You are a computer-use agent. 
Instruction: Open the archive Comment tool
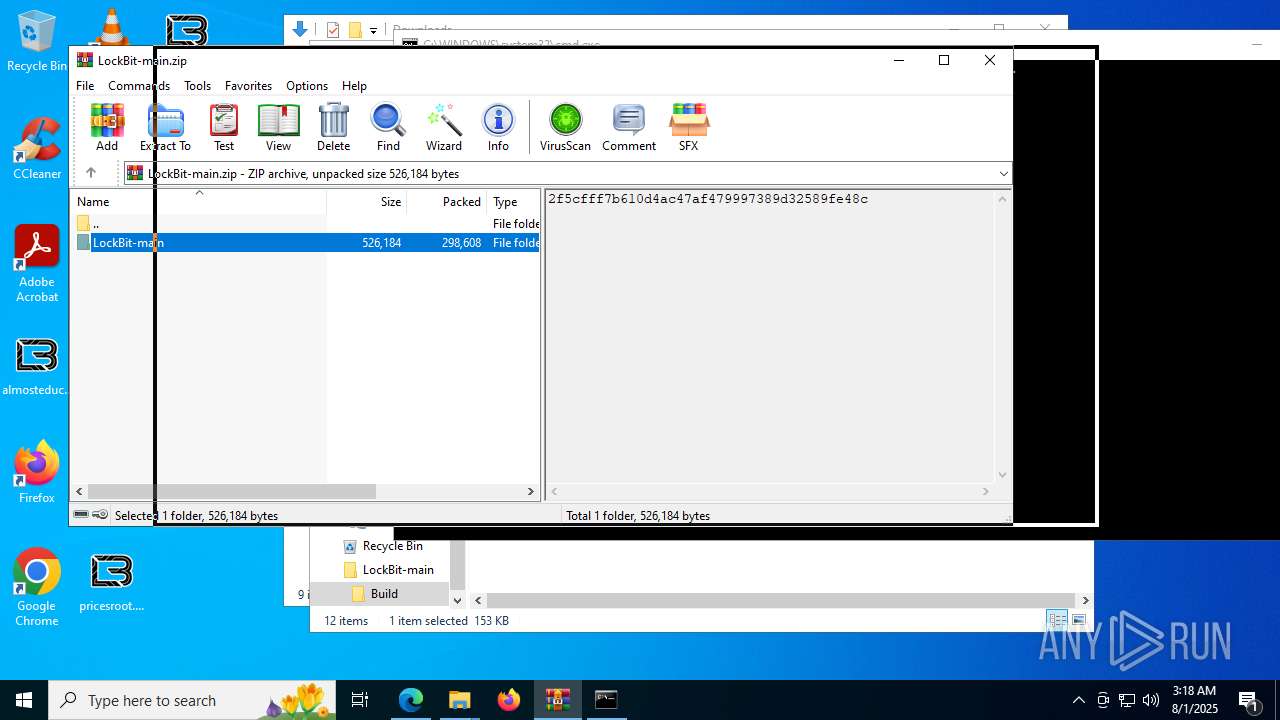tap(629, 127)
